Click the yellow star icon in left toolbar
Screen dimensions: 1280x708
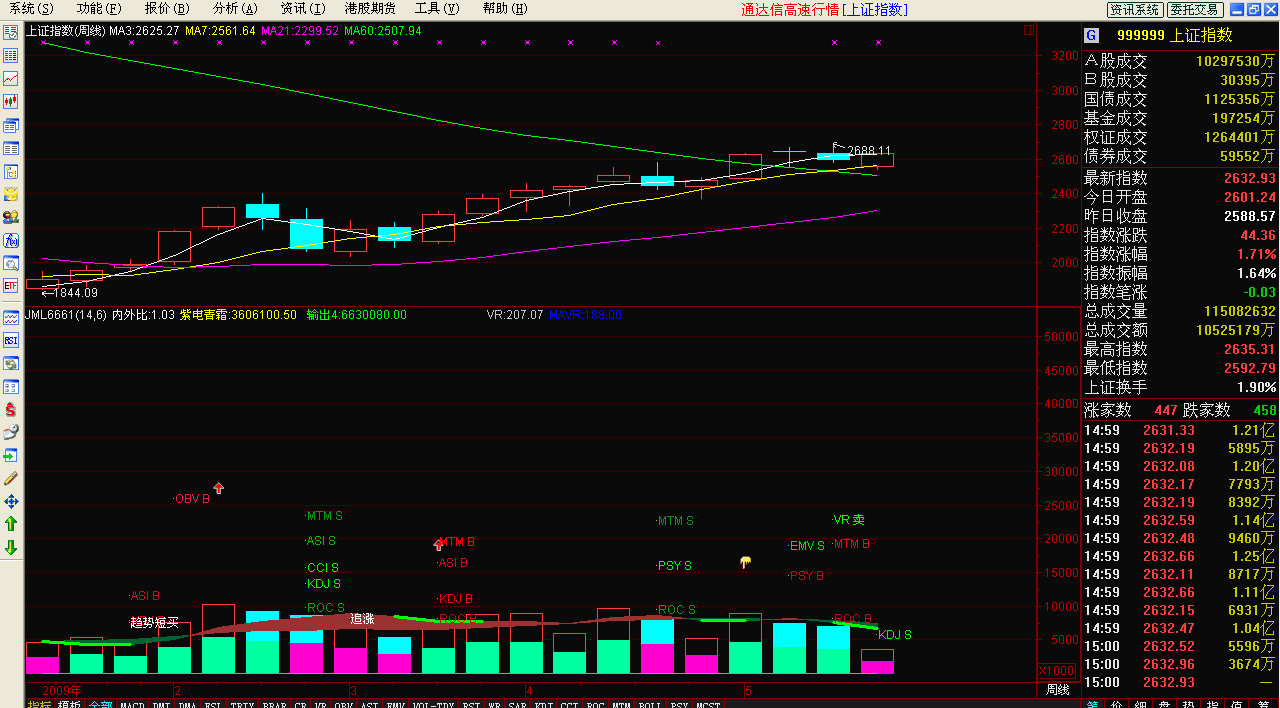[11, 194]
